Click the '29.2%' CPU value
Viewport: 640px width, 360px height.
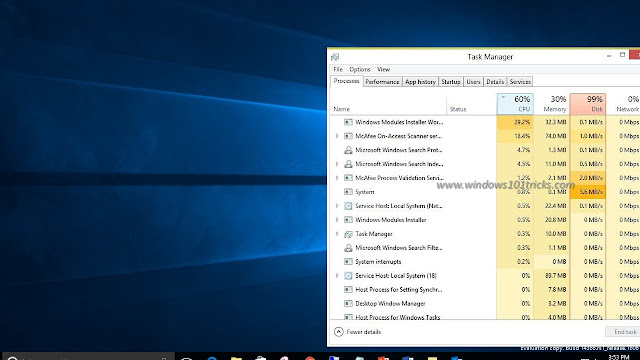(522, 122)
